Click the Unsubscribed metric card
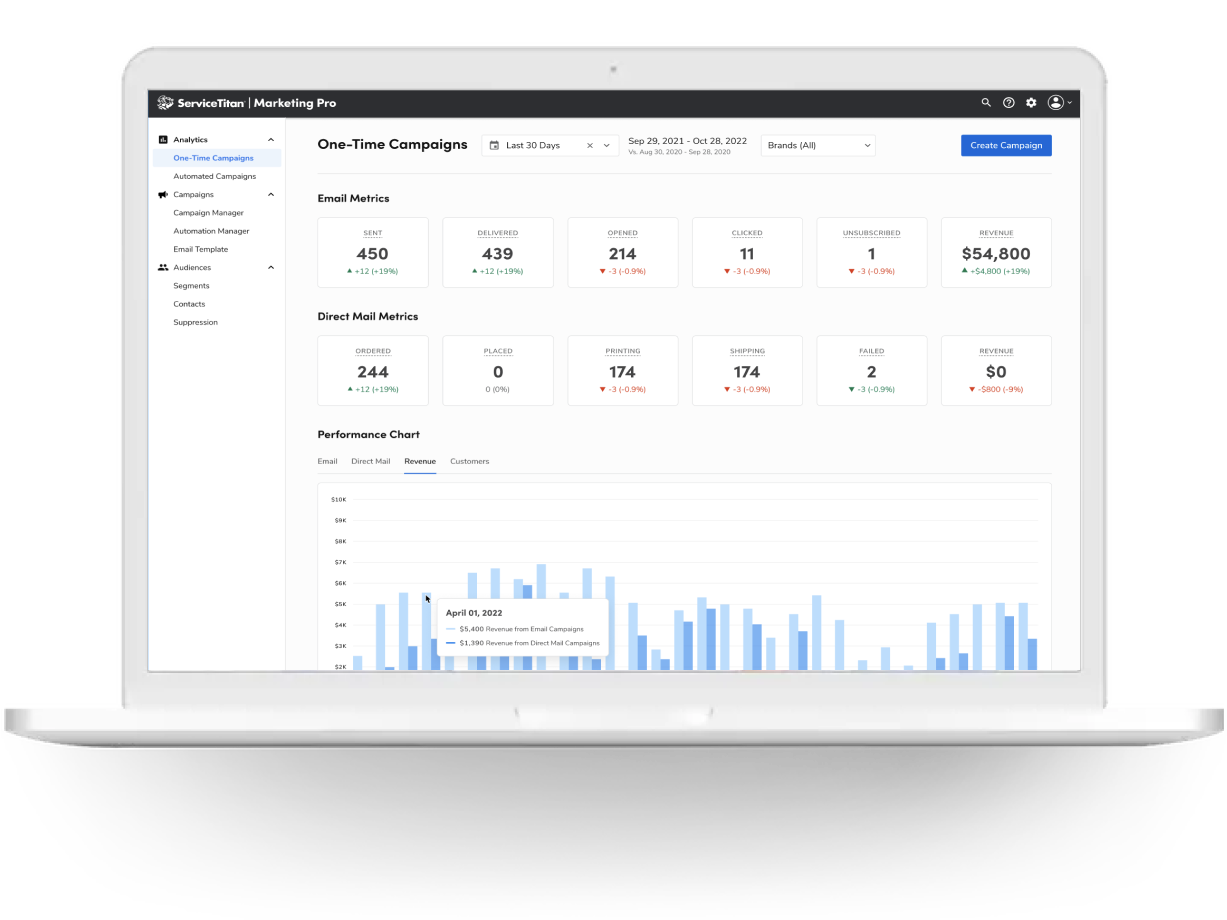 point(872,253)
